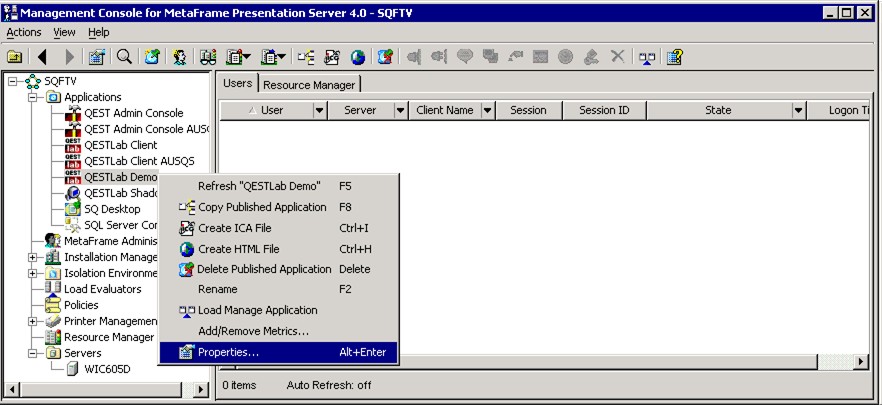Viewport: 882px width, 405px height.
Task: Switch to the Resource Manager tab
Action: click(x=309, y=85)
